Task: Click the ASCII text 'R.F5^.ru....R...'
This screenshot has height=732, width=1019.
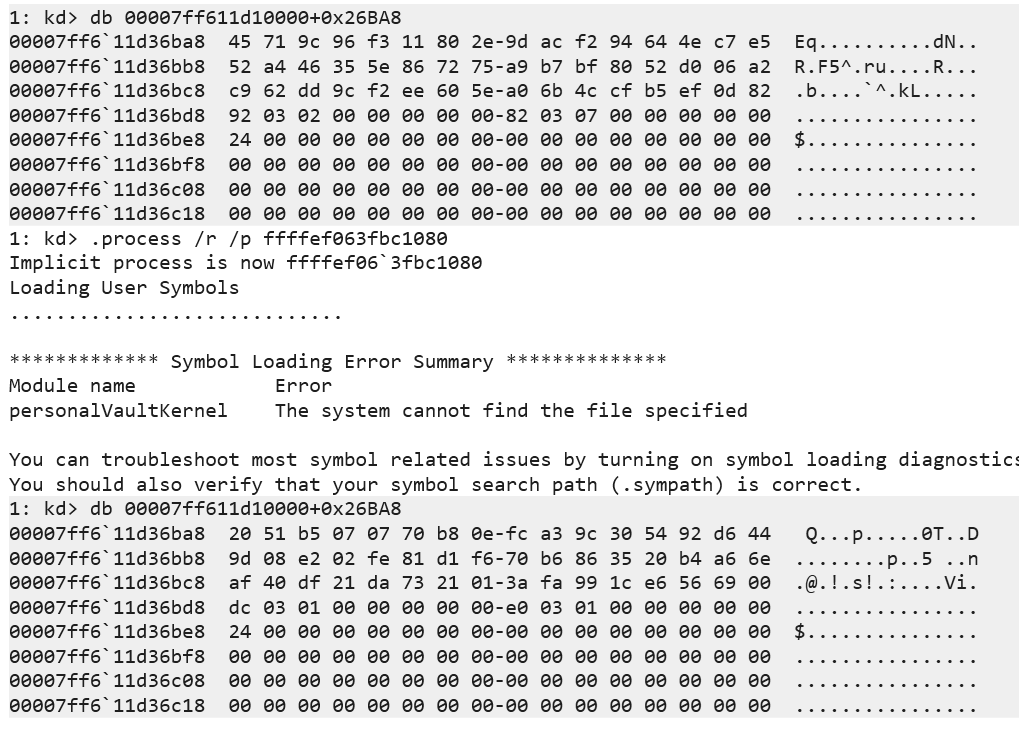Action: pos(886,66)
